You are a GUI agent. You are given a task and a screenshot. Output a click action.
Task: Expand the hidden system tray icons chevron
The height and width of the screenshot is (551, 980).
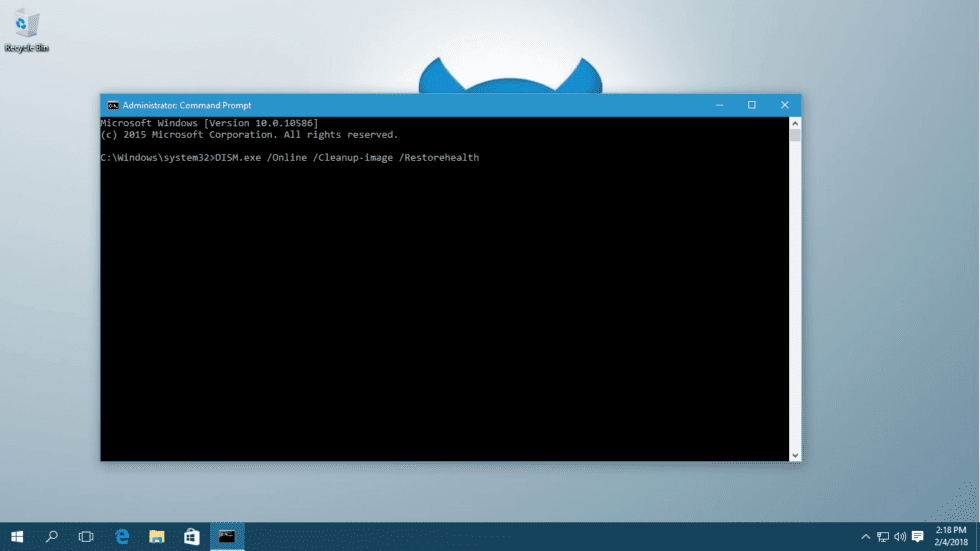866,537
